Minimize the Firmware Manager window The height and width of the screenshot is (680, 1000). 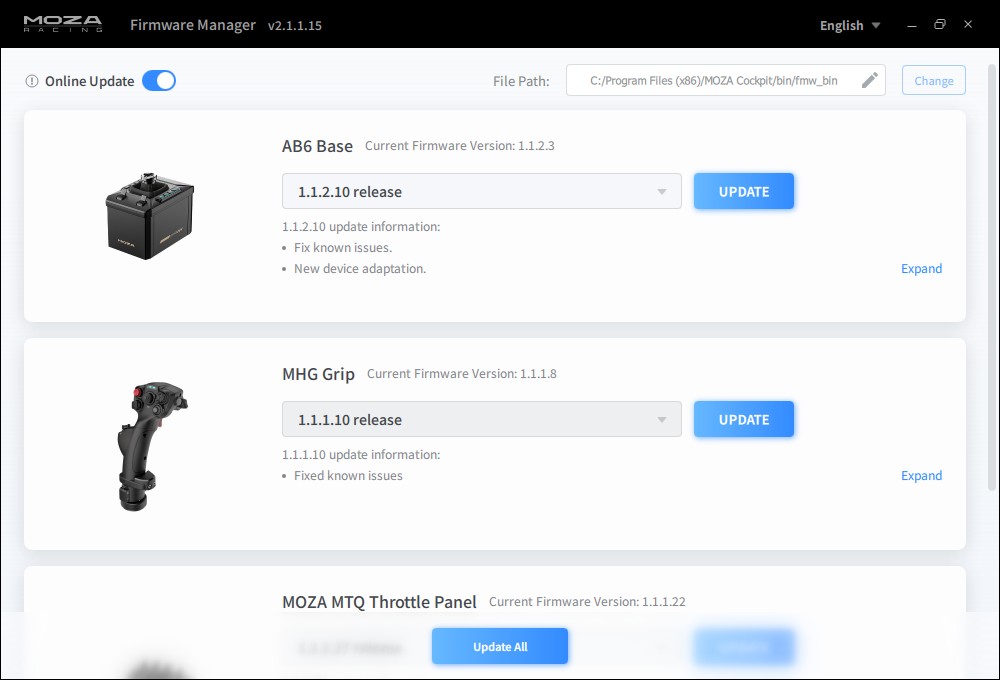[912, 25]
